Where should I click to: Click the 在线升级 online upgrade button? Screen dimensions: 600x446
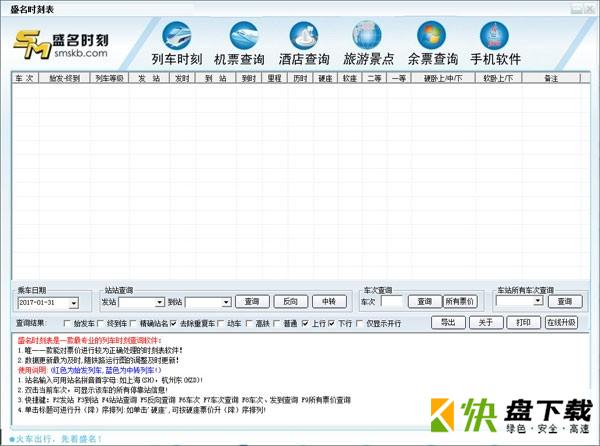(561, 322)
